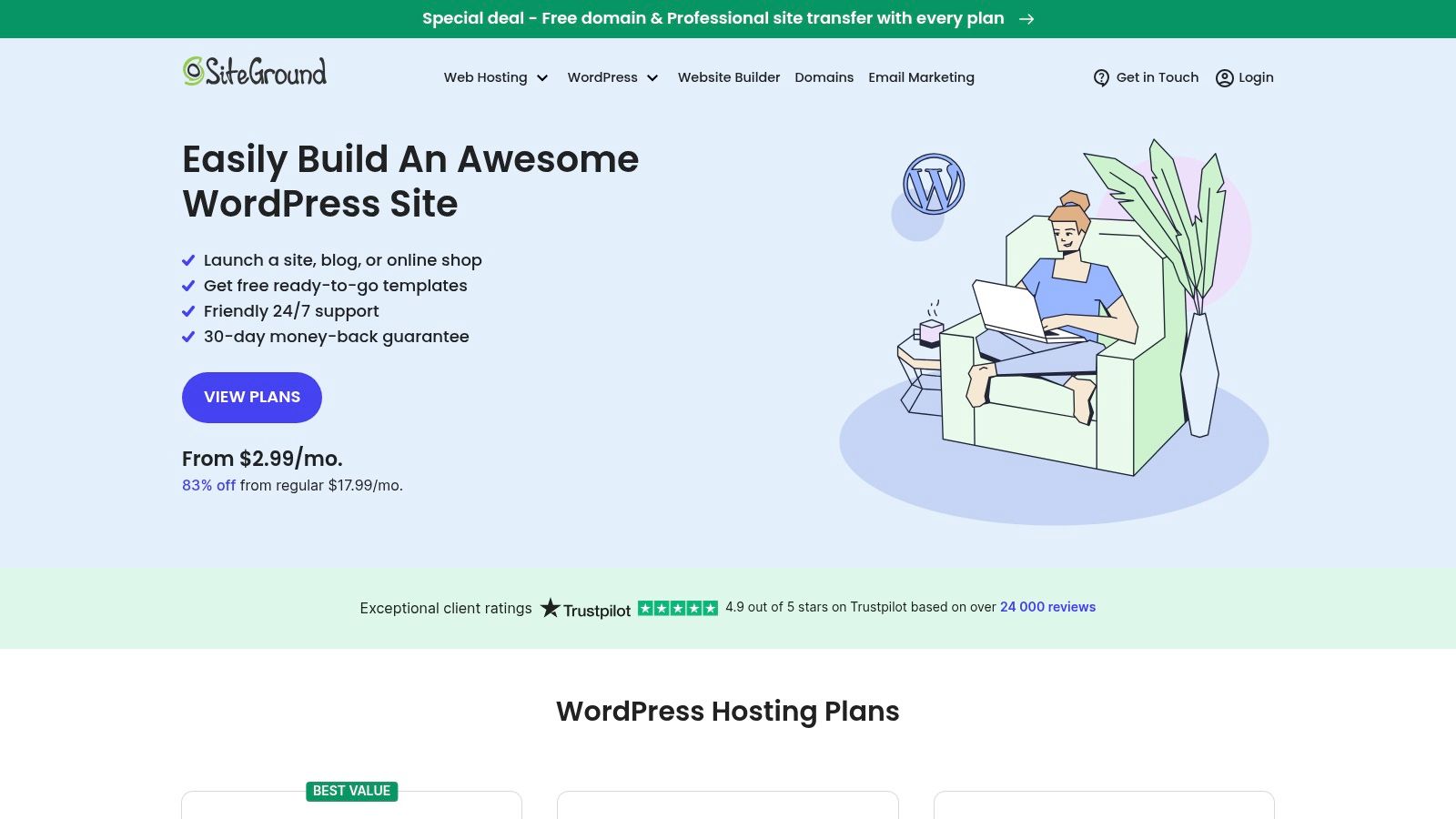Screen dimensions: 1456x819
Task: Click the checkmark beside 30-day money-back guarantee
Action: coord(188,337)
